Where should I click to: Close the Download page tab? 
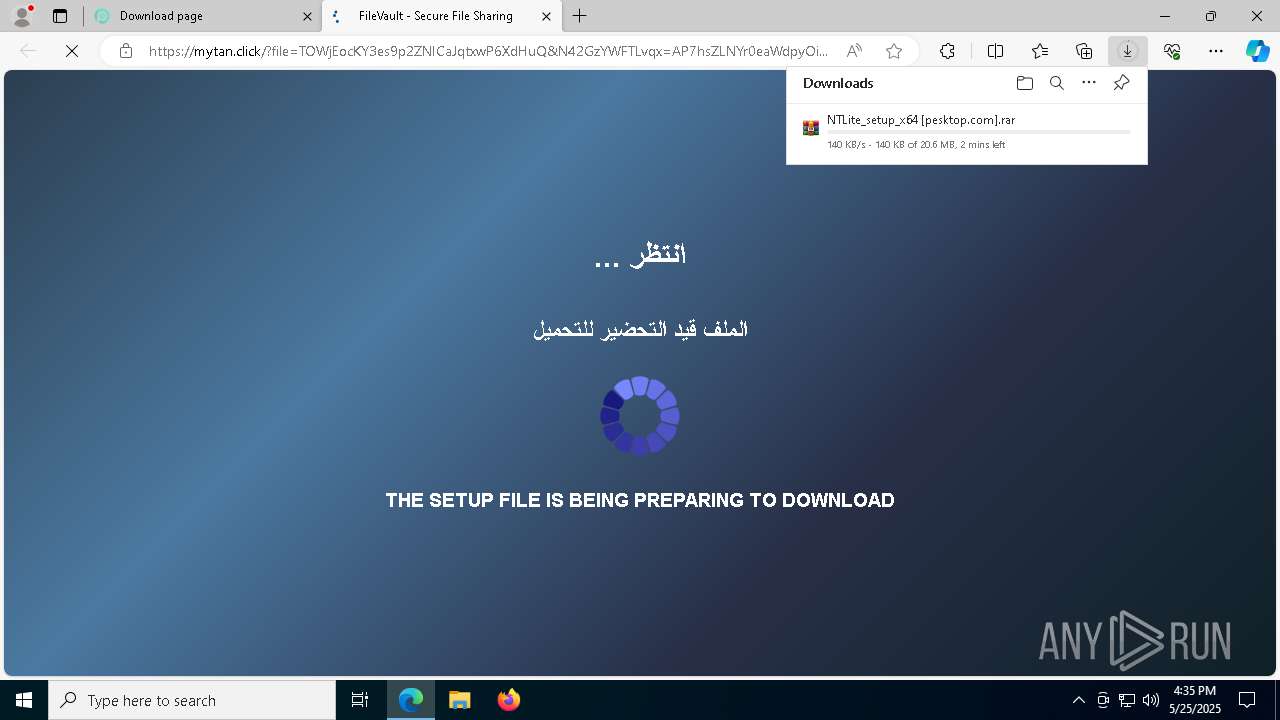pos(307,16)
